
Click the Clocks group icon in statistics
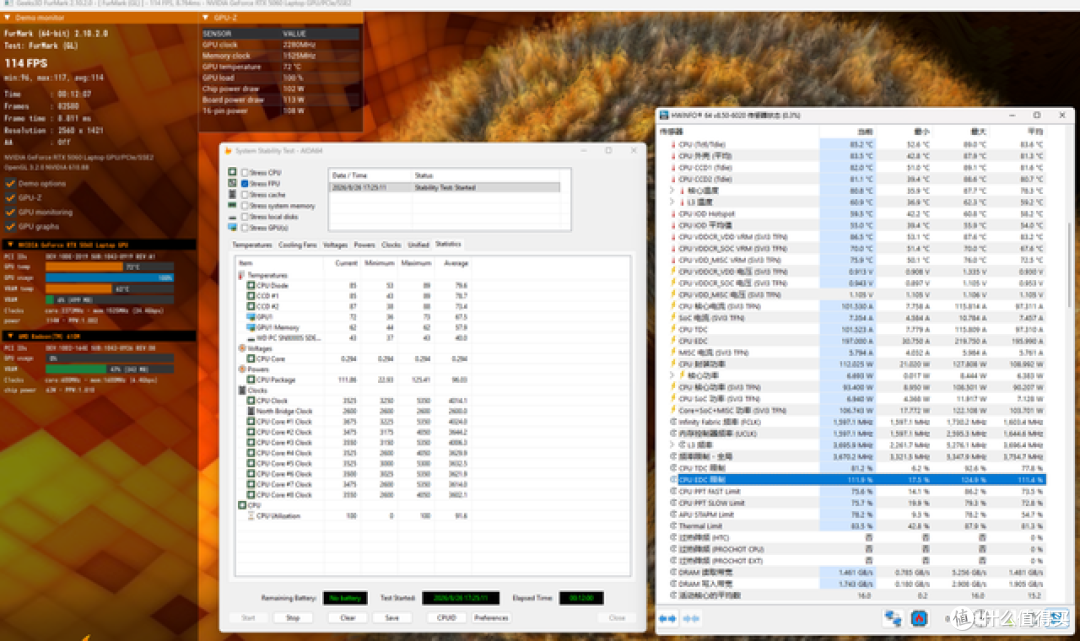242,390
